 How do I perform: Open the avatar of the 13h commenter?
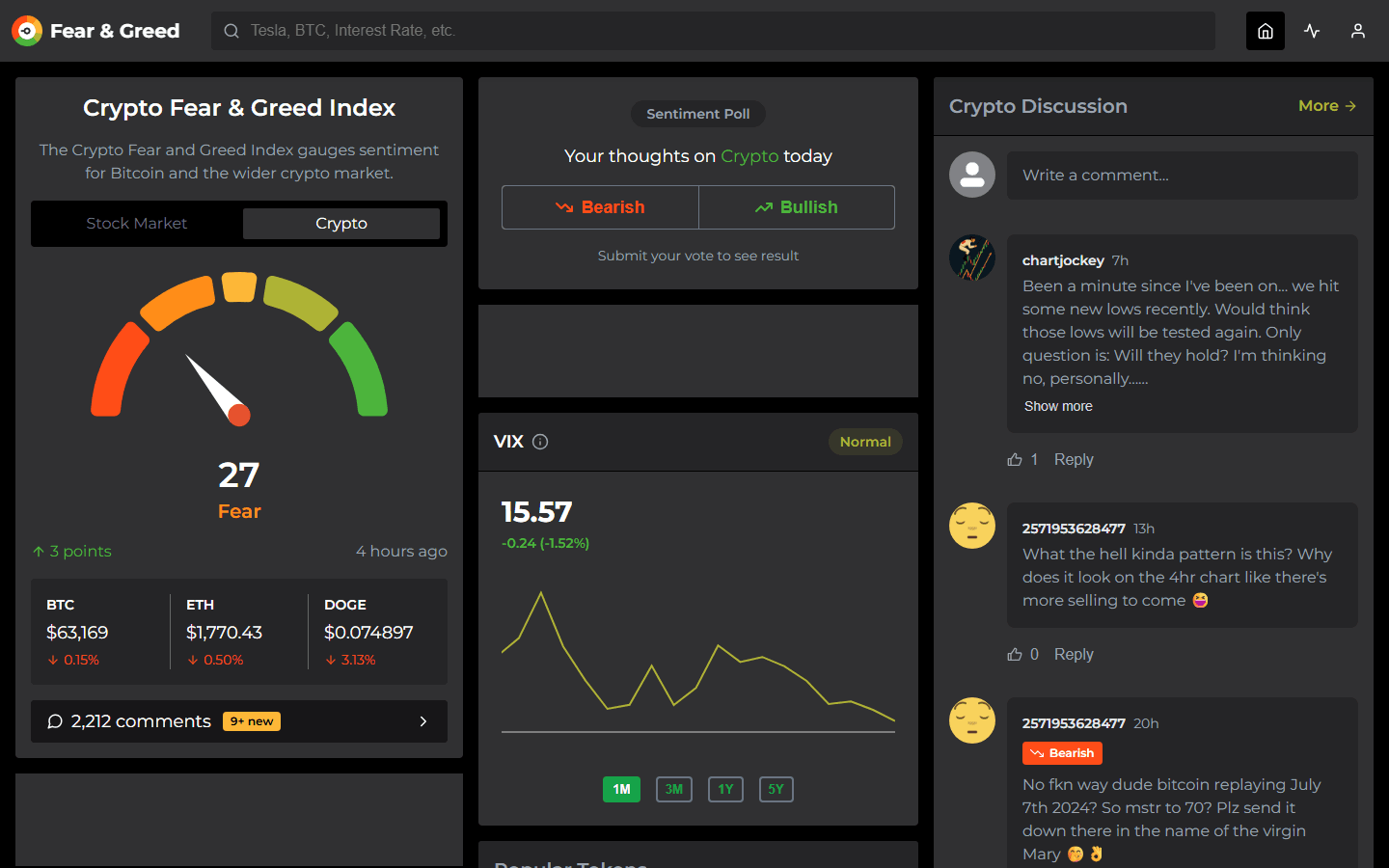(x=972, y=526)
